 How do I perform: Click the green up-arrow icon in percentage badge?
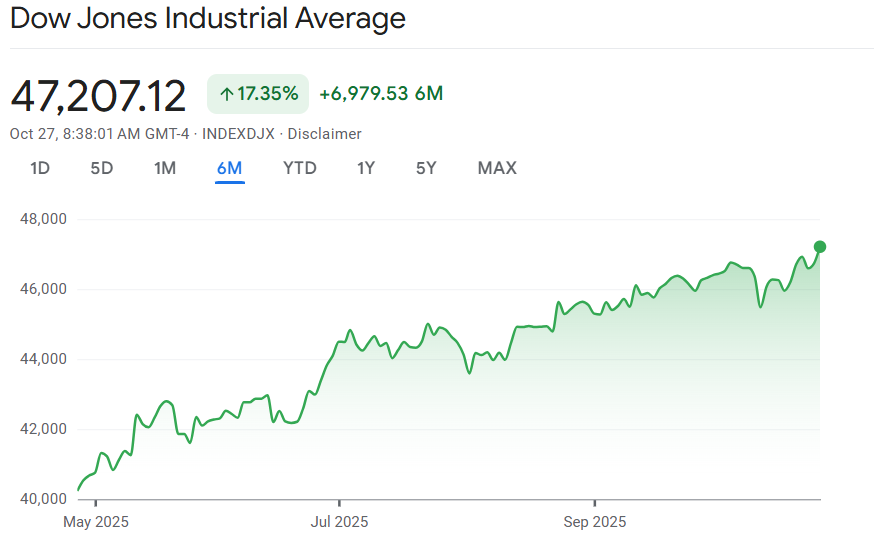point(226,95)
